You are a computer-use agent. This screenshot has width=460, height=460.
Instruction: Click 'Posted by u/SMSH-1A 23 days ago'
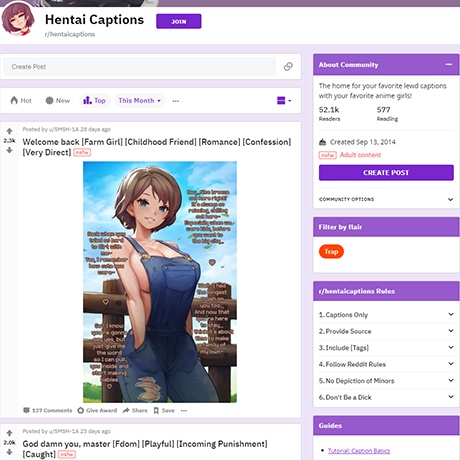67,431
